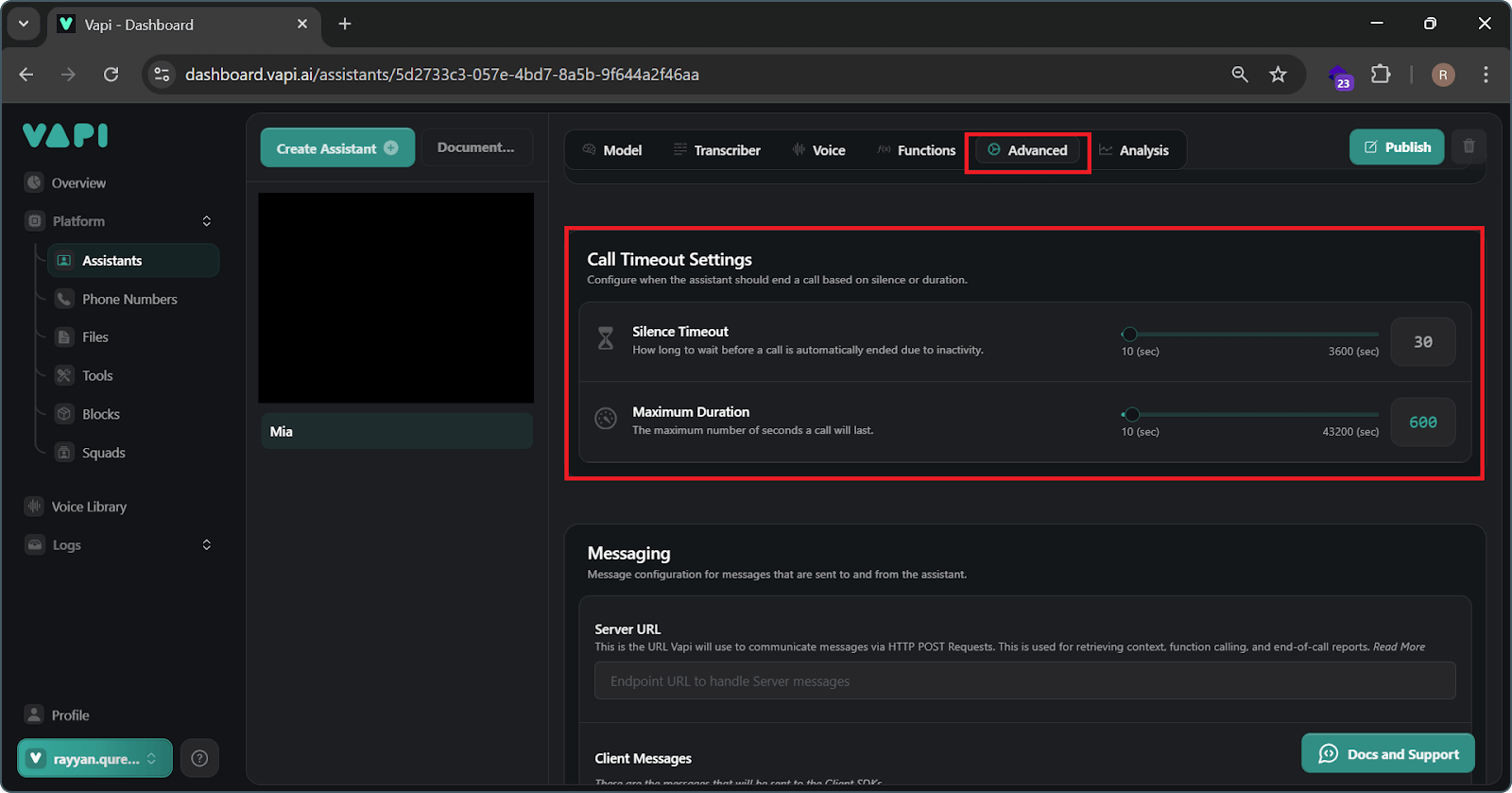
Task: Click the Platform section icon
Action: coord(35,221)
